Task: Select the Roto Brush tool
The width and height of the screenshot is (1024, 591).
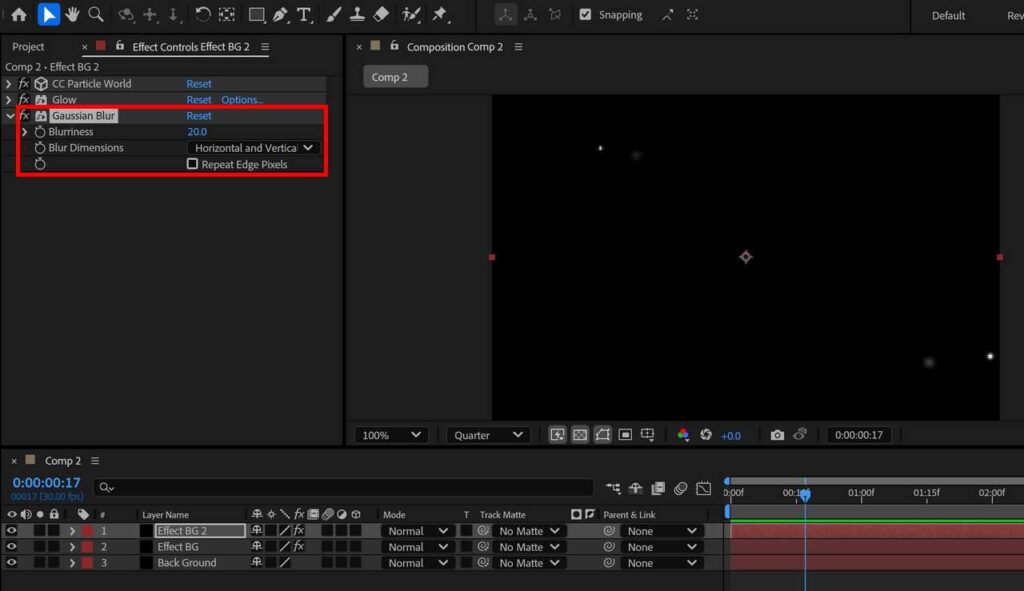Action: tap(411, 14)
